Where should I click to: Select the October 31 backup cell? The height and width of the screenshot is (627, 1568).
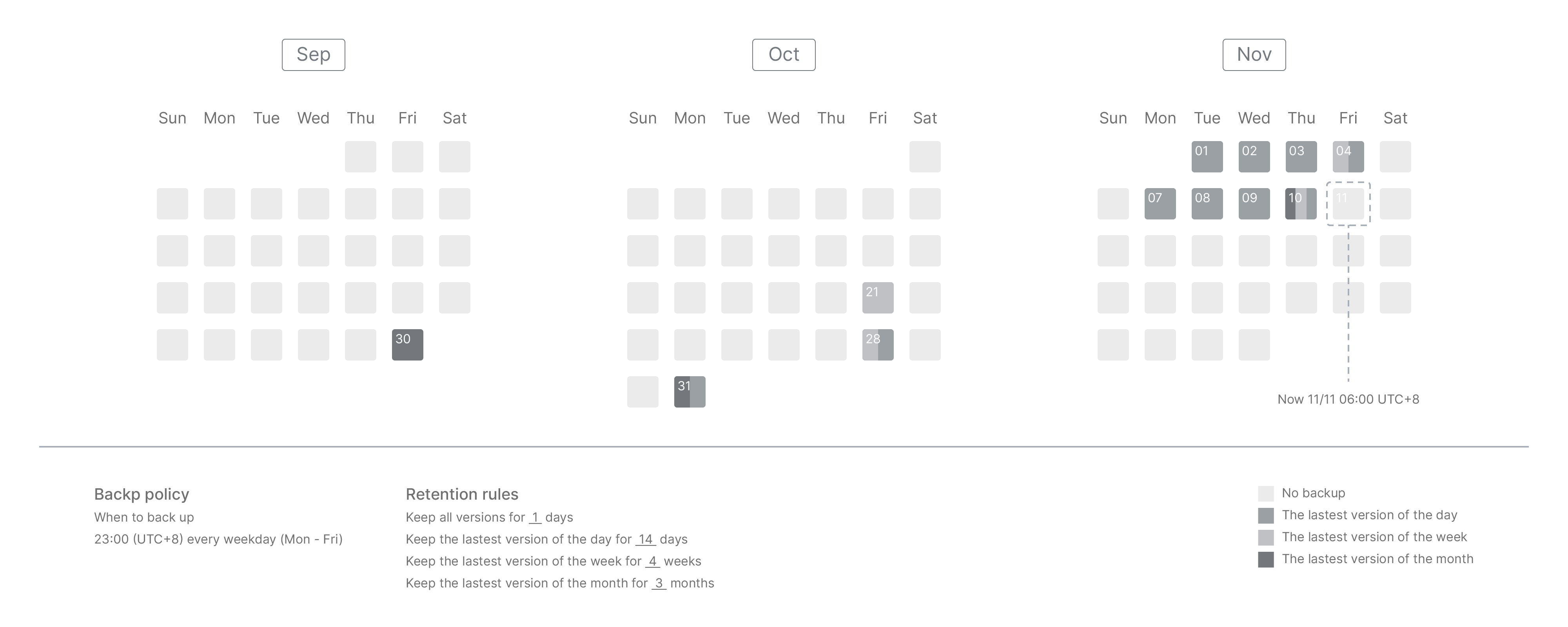pos(690,391)
